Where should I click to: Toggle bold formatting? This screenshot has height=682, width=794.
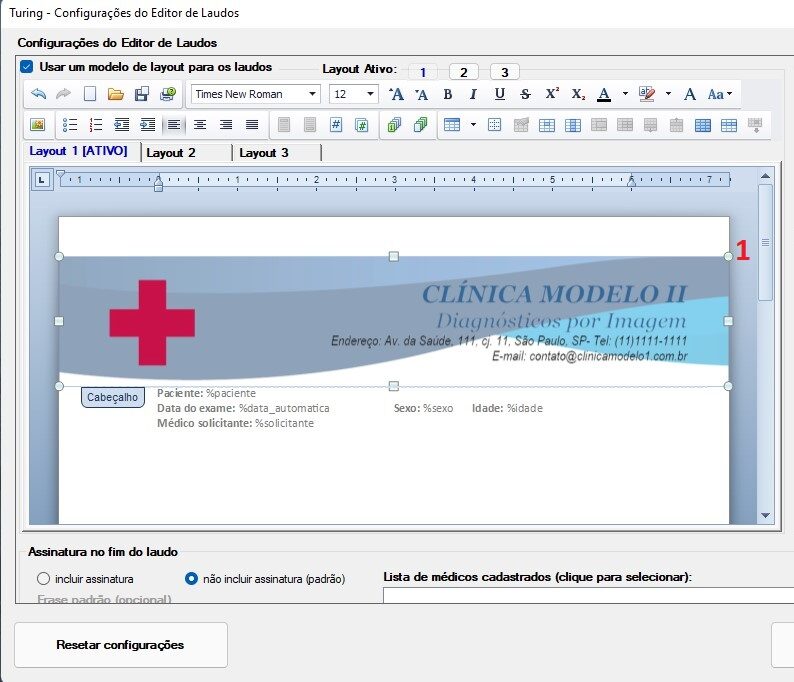coord(447,94)
